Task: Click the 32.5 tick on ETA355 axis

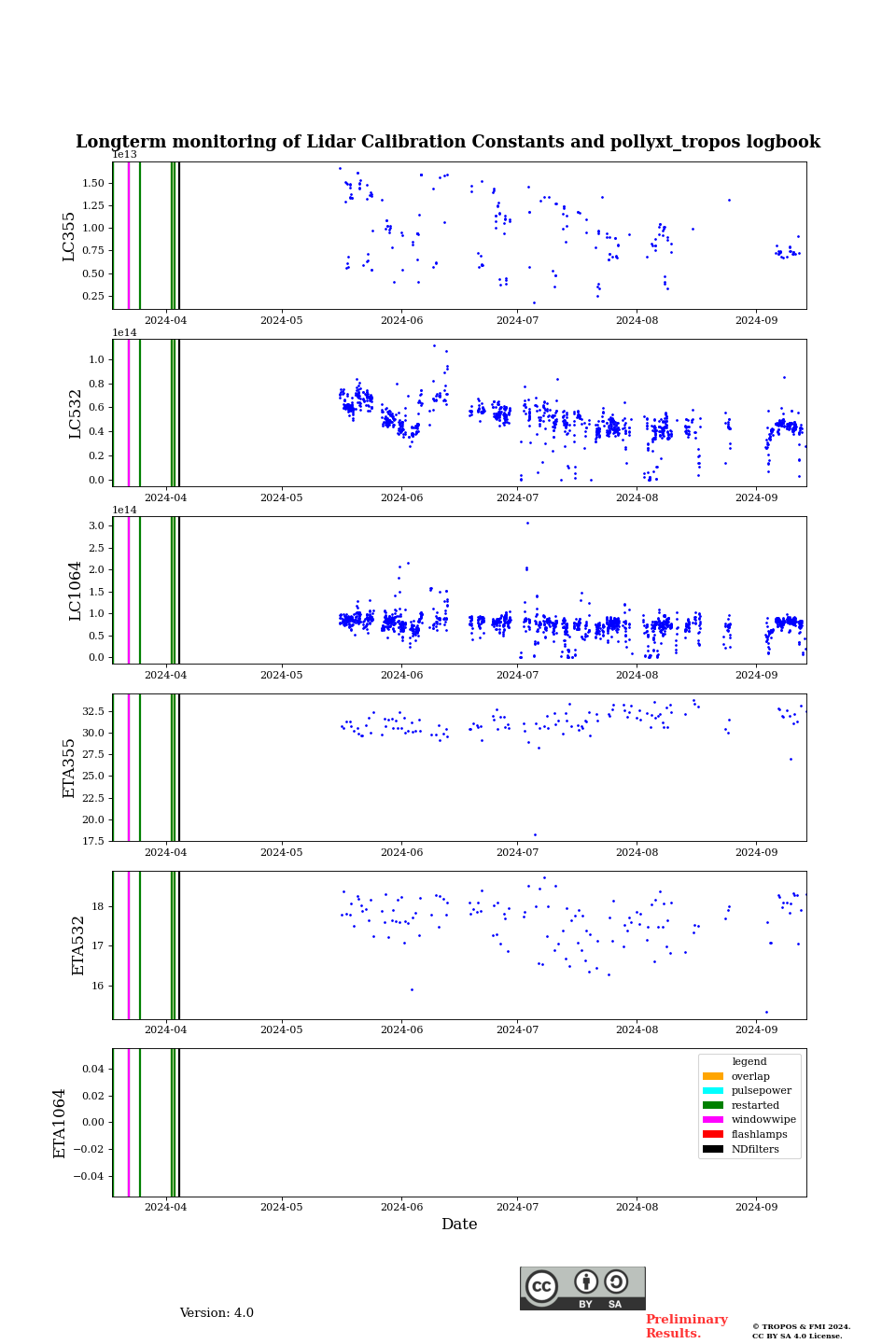Action: 93,711
